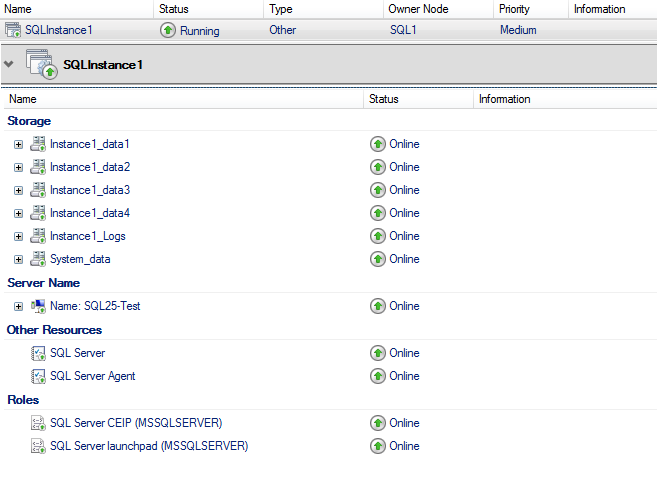The width and height of the screenshot is (657, 481).
Task: Select the Instance1_data1 resource
Action: pos(90,144)
